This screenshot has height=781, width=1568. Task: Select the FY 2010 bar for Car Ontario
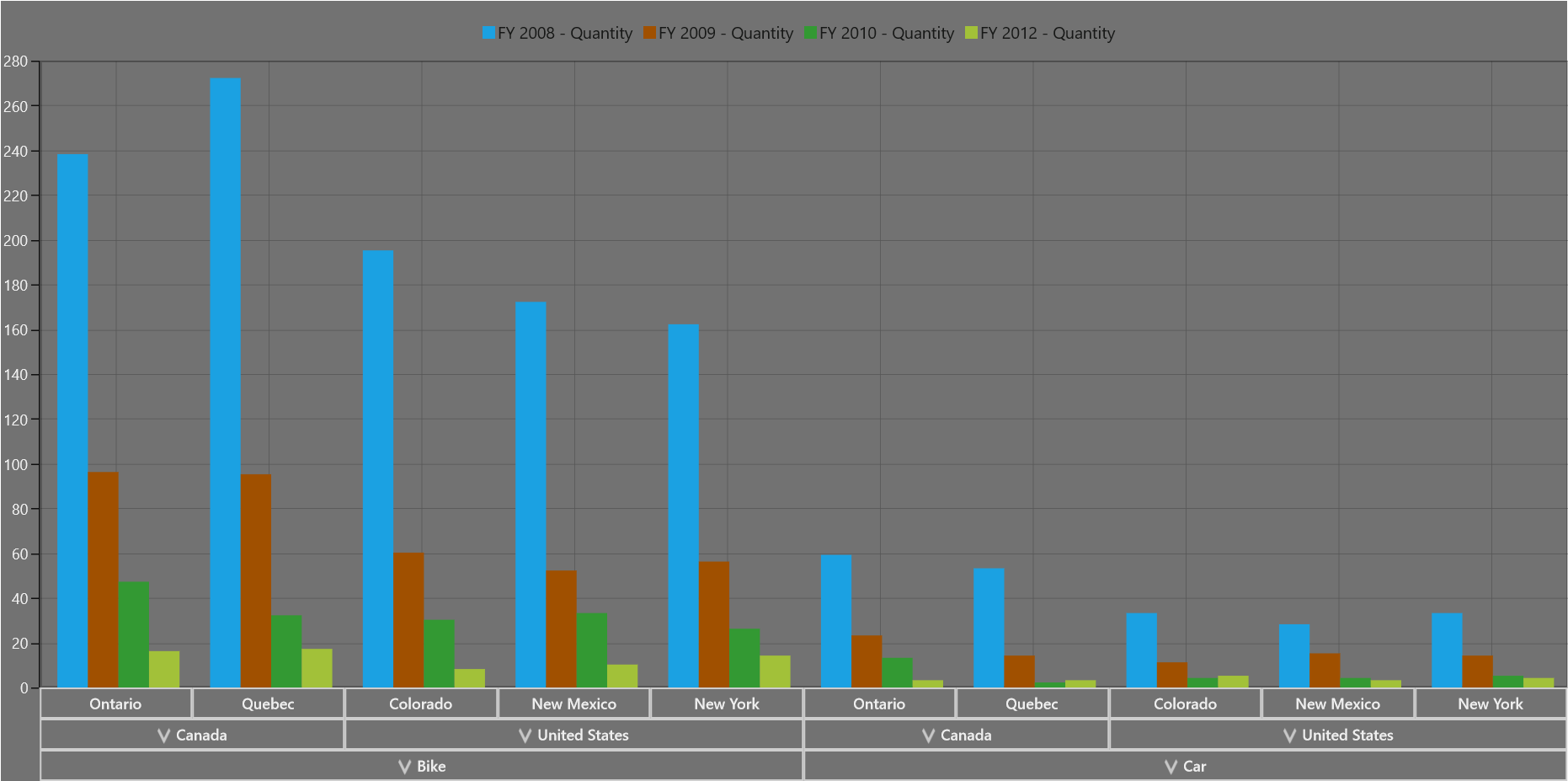[x=897, y=673]
